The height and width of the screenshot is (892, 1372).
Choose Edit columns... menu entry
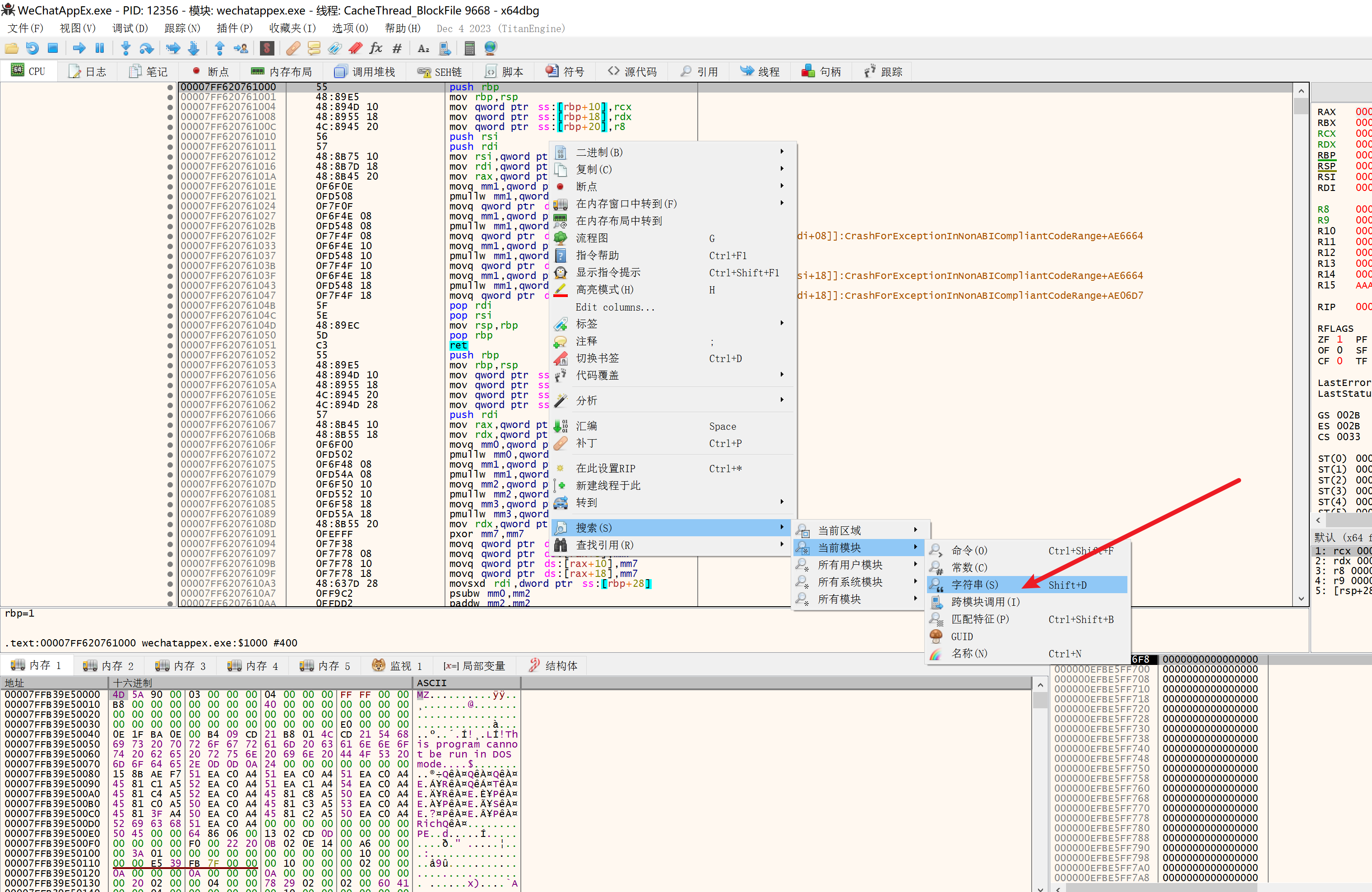[x=672, y=307]
